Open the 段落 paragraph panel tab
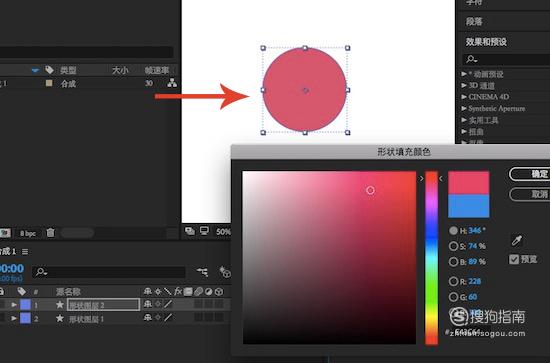 (x=474, y=22)
